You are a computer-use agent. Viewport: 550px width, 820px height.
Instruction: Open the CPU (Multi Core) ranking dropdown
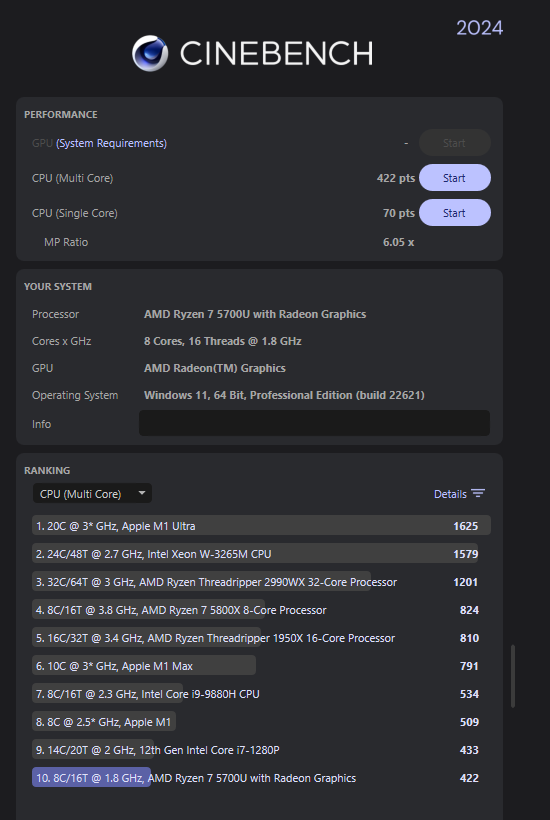(x=92, y=493)
